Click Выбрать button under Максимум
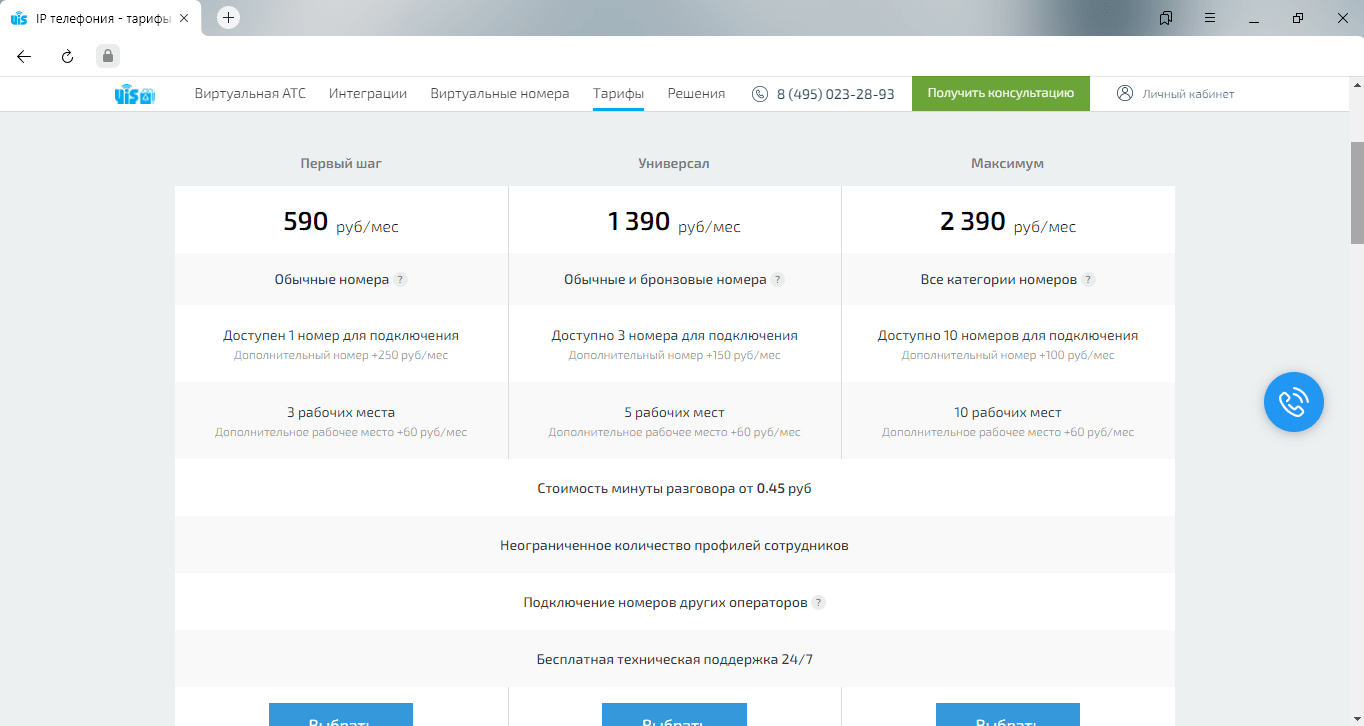Image resolution: width=1364 pixels, height=726 pixels. [1008, 714]
